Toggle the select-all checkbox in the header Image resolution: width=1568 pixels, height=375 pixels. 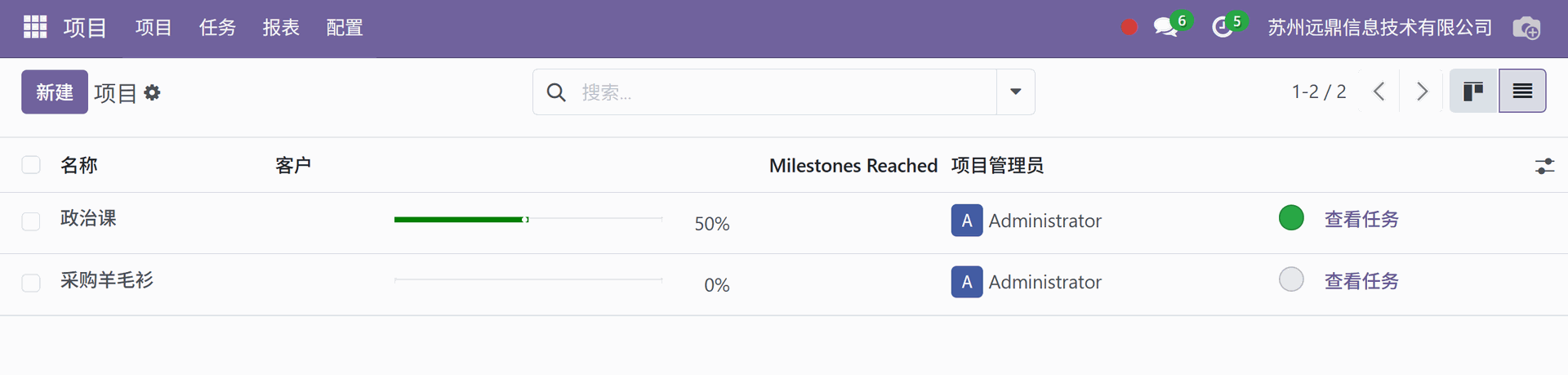coord(31,165)
